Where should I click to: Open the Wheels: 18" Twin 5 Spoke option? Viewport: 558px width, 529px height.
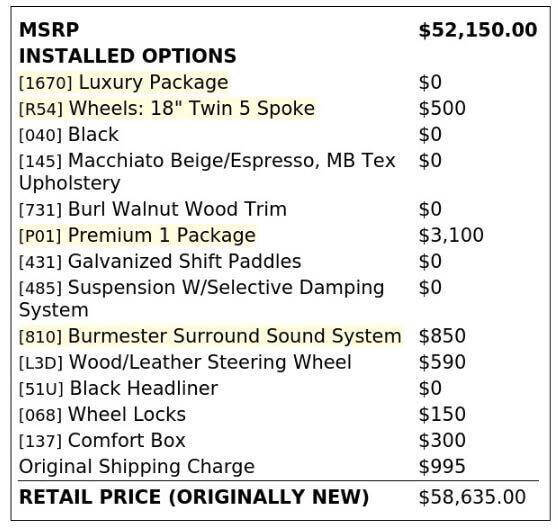click(x=167, y=109)
